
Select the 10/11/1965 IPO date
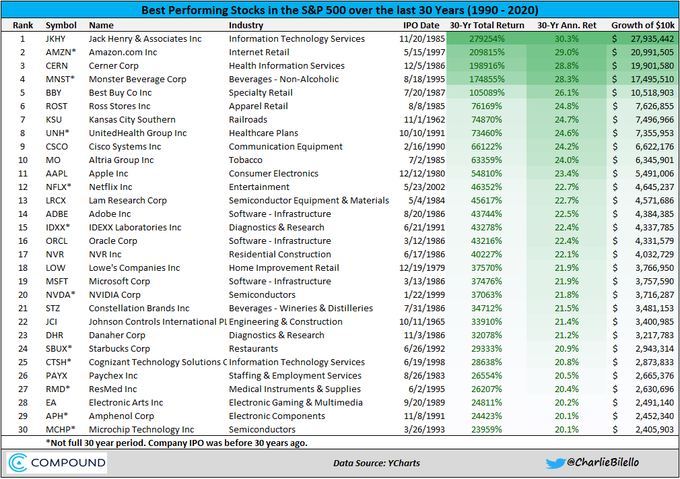pyautogui.click(x=422, y=321)
